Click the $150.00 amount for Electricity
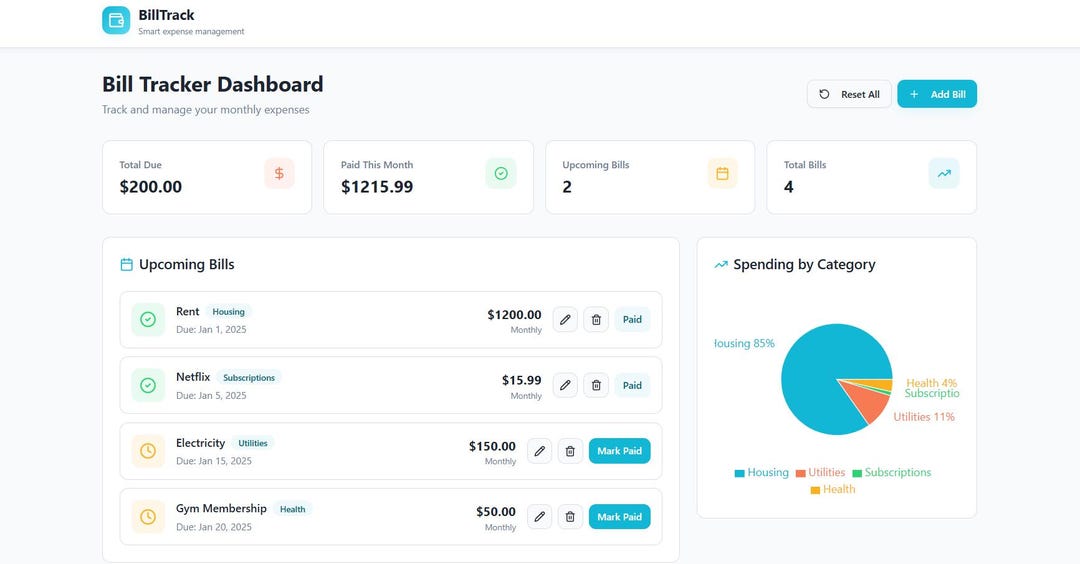 point(492,446)
